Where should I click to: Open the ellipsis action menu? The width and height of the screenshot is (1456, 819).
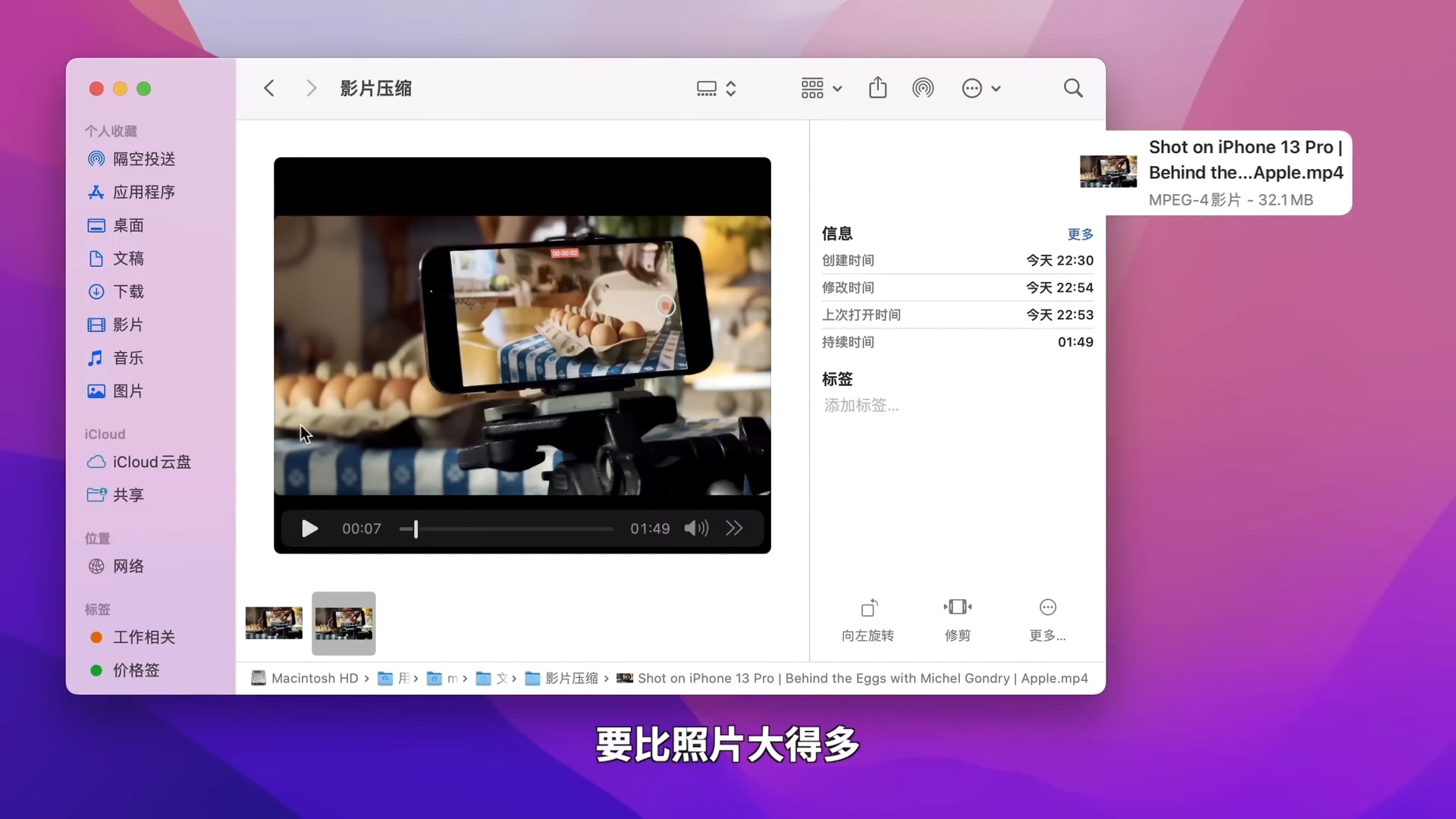(981, 88)
